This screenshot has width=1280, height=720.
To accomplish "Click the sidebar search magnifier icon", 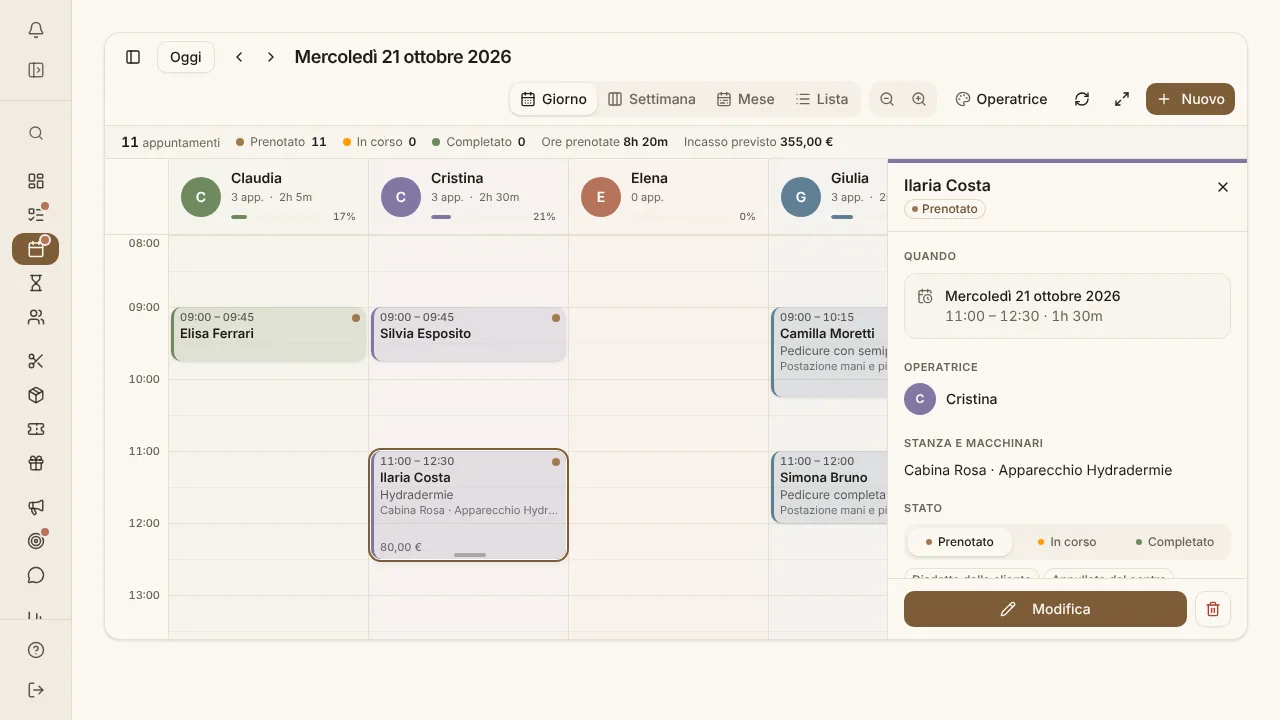I will coord(36,133).
